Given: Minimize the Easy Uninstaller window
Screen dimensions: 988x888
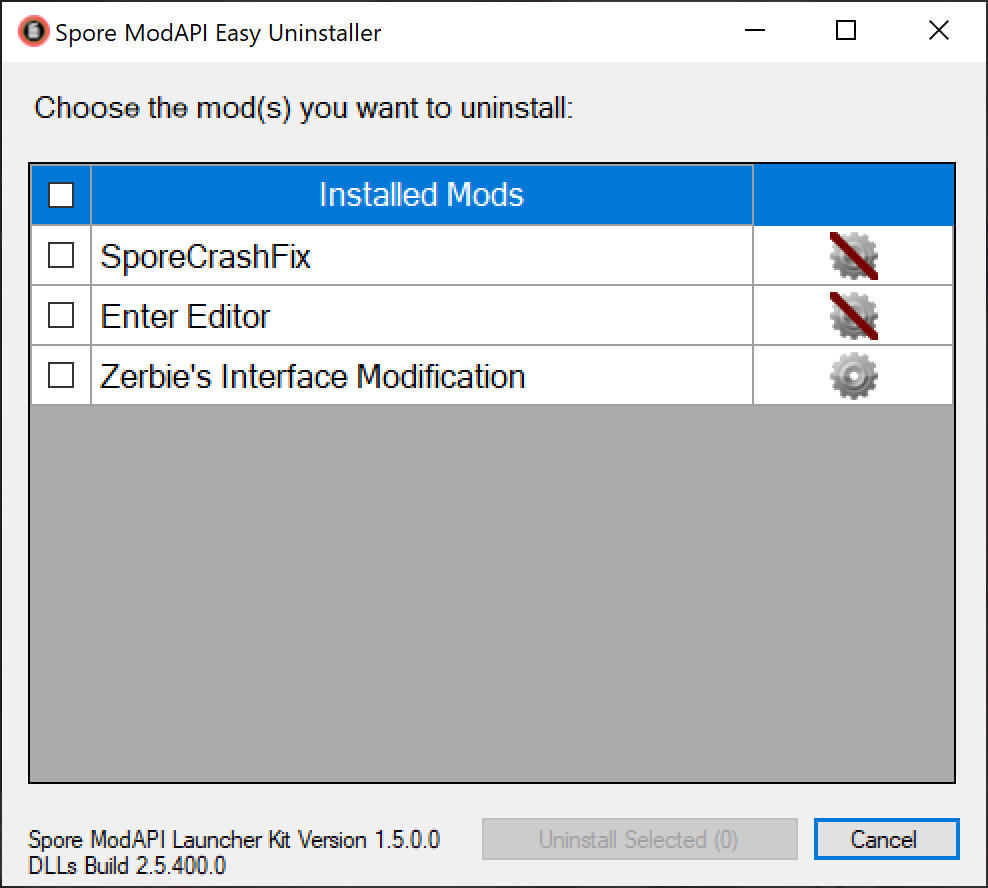Looking at the screenshot, I should click(x=754, y=30).
